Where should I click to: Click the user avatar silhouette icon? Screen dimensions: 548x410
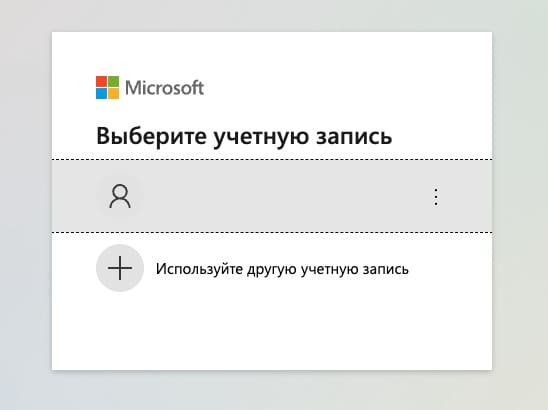coord(120,196)
